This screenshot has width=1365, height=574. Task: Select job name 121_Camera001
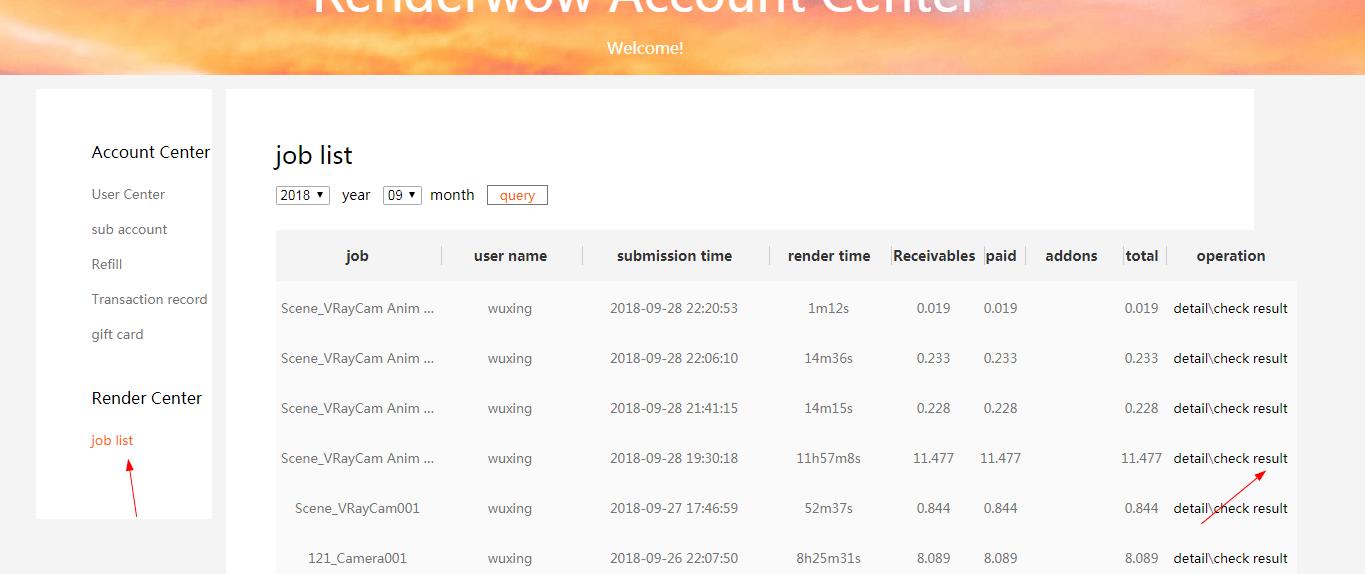tap(357, 558)
